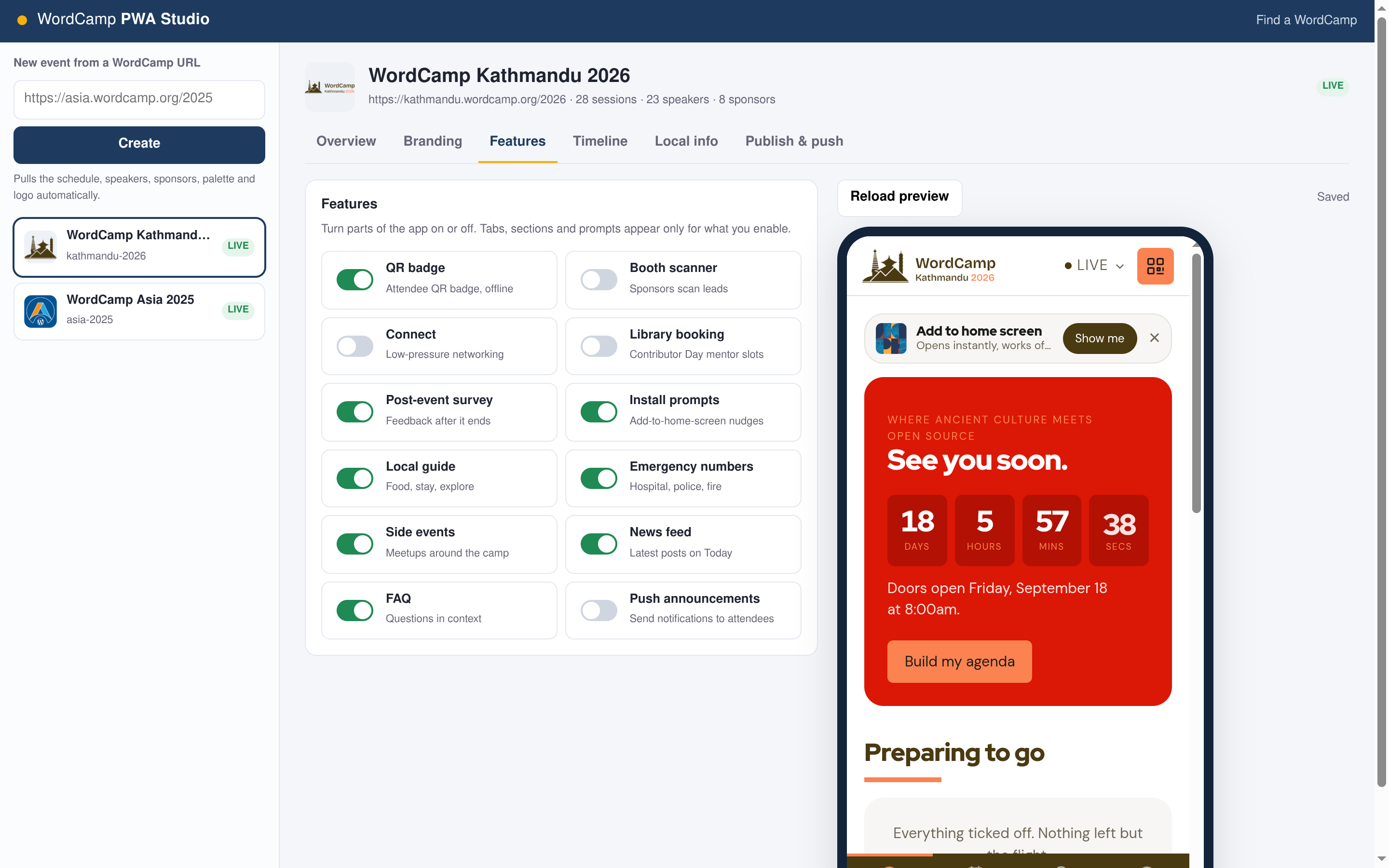Image resolution: width=1389 pixels, height=868 pixels.
Task: Click the WordCamp URL input field
Action: coord(139,99)
